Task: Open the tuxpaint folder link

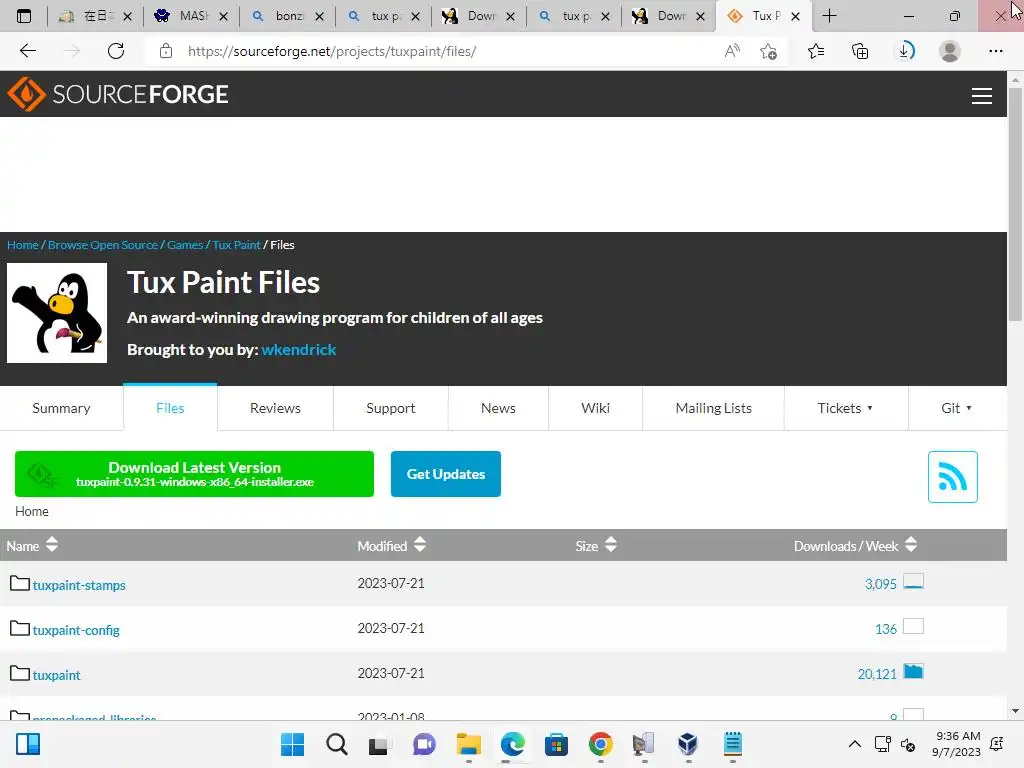Action: [x=56, y=675]
